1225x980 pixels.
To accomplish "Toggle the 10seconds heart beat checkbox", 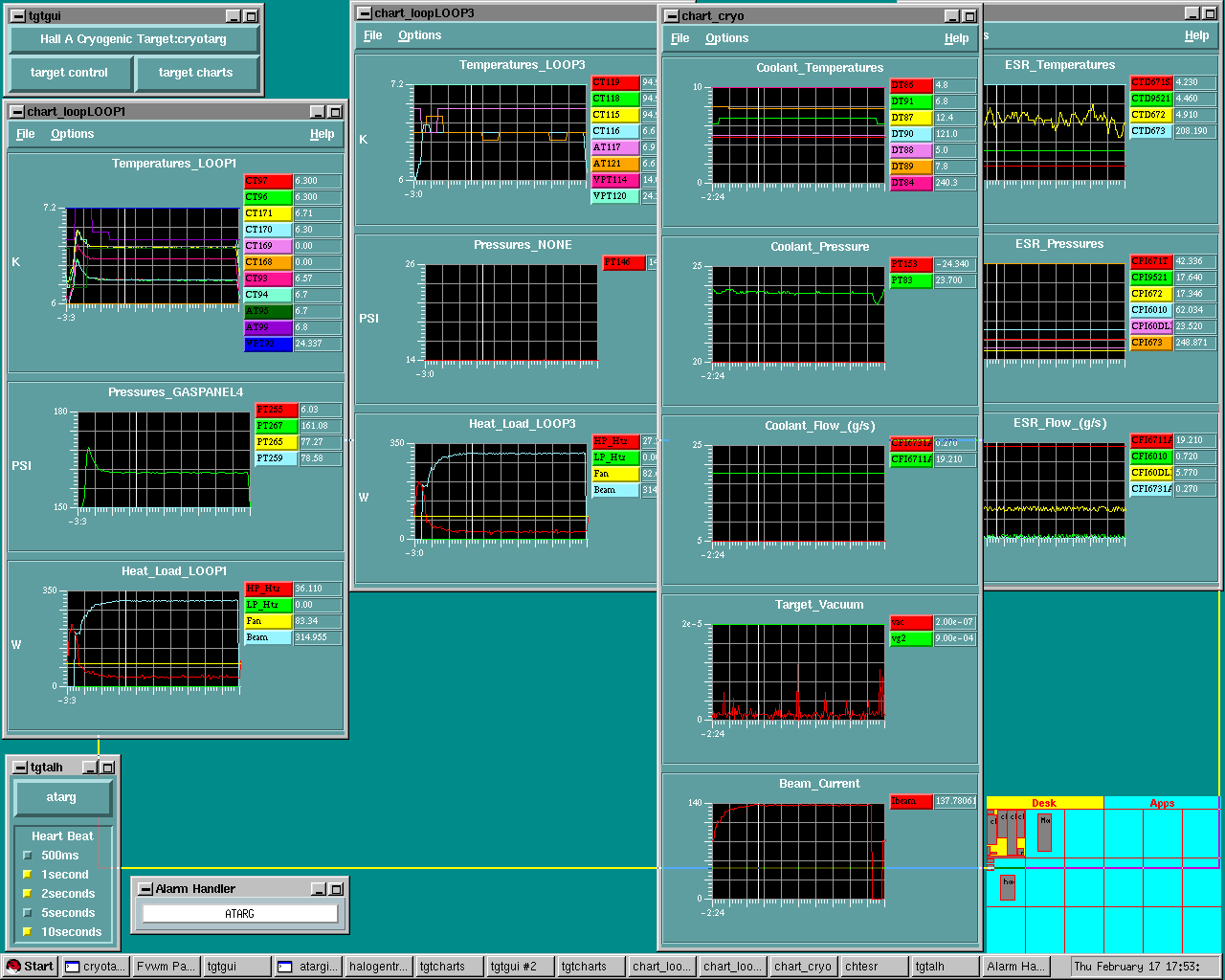I will [28, 932].
